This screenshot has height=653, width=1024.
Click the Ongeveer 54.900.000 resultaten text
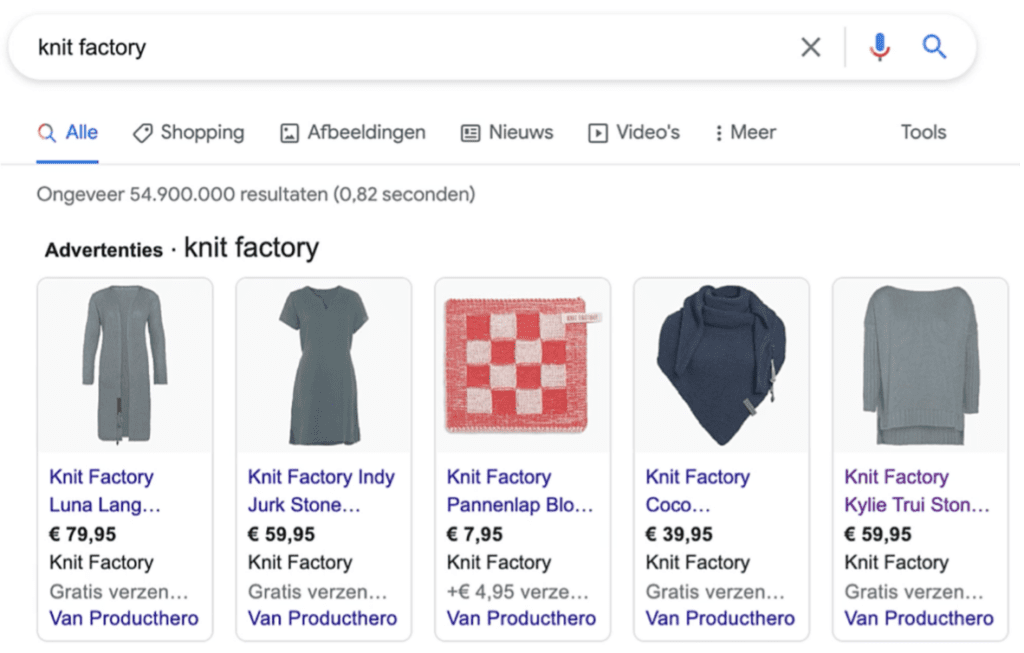pyautogui.click(x=256, y=194)
